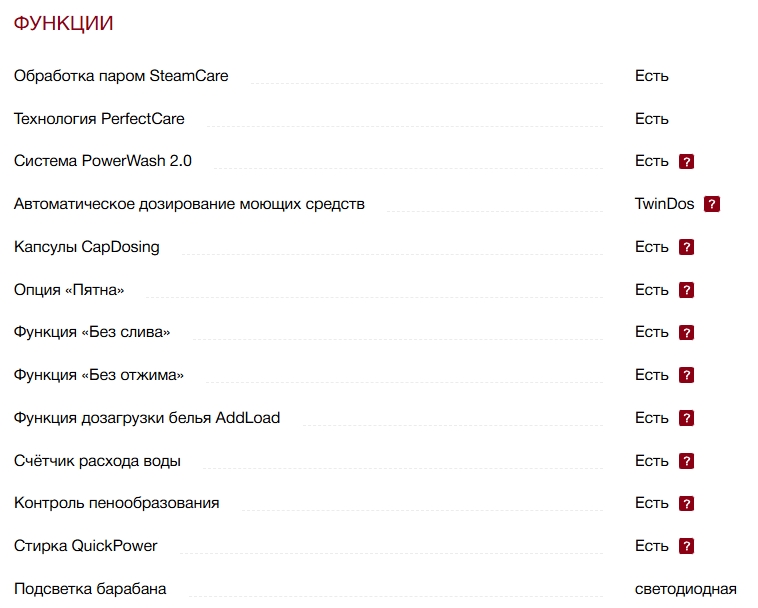The height and width of the screenshot is (608, 758).
Task: Click the Стирка QuickPower label
Action: coord(85,546)
